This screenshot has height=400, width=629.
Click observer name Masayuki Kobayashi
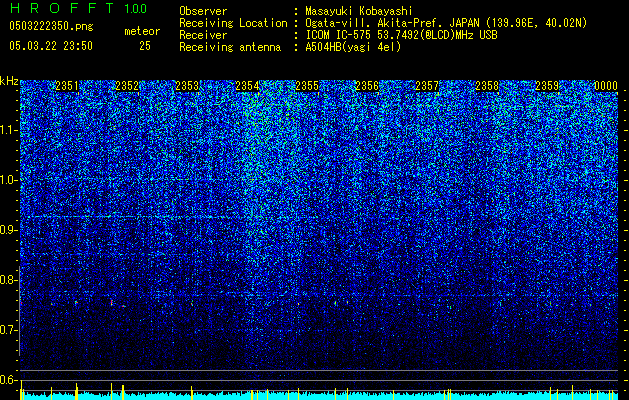coord(359,11)
